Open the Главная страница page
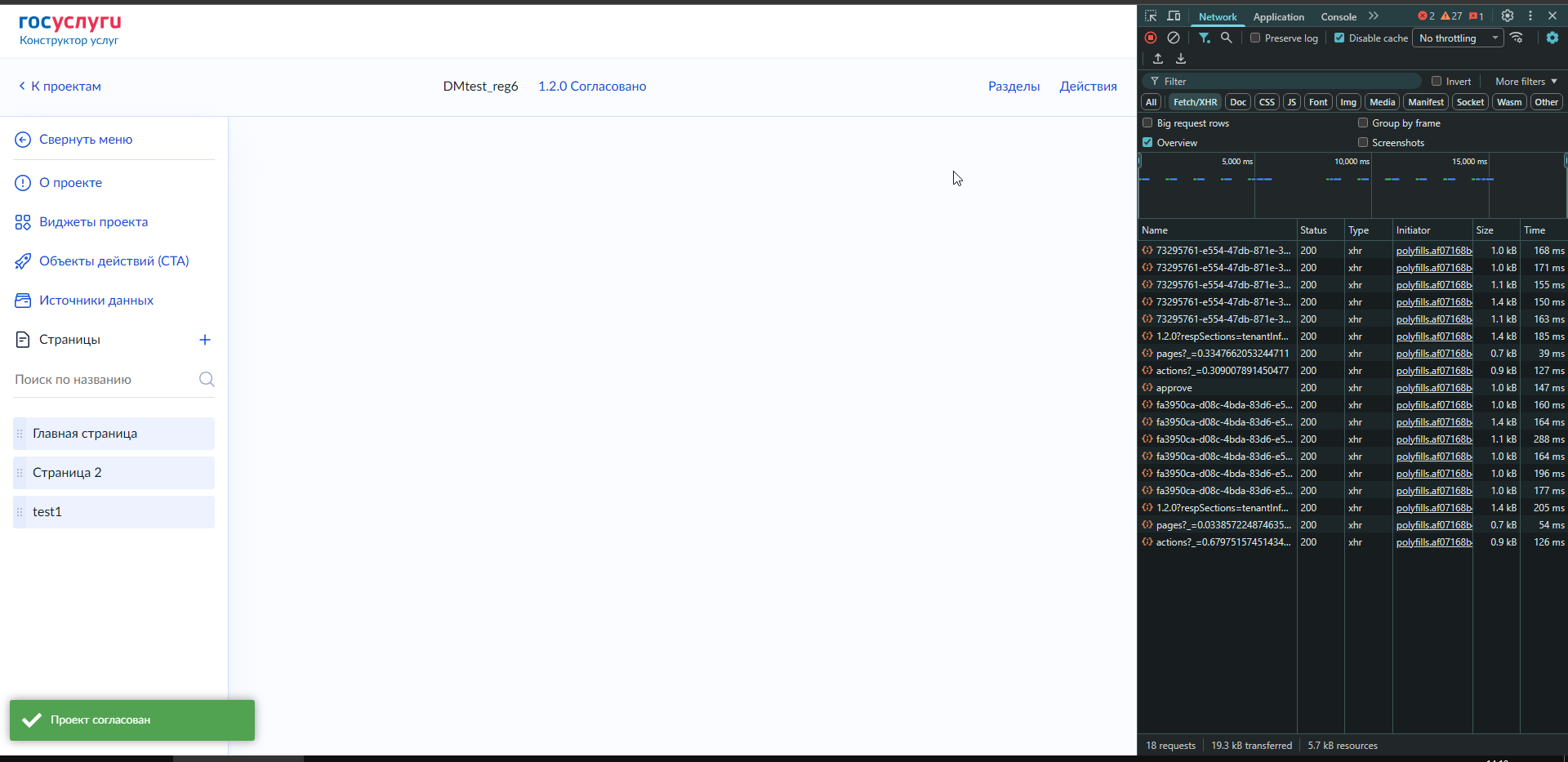The width and height of the screenshot is (1568, 762). (114, 434)
